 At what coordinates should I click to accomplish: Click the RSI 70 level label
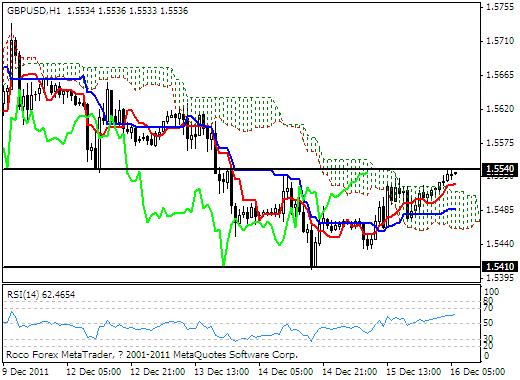pyautogui.click(x=490, y=307)
